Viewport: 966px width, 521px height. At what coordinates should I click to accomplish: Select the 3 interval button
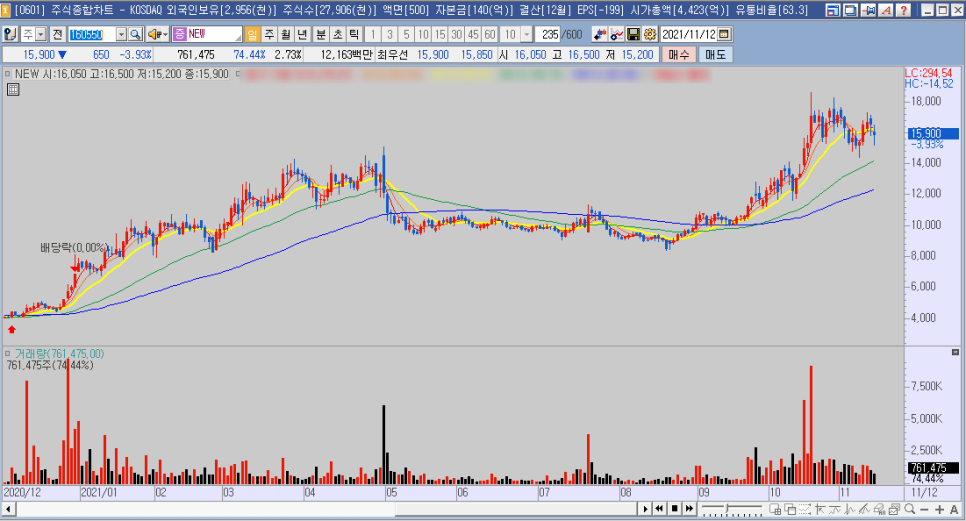389,34
